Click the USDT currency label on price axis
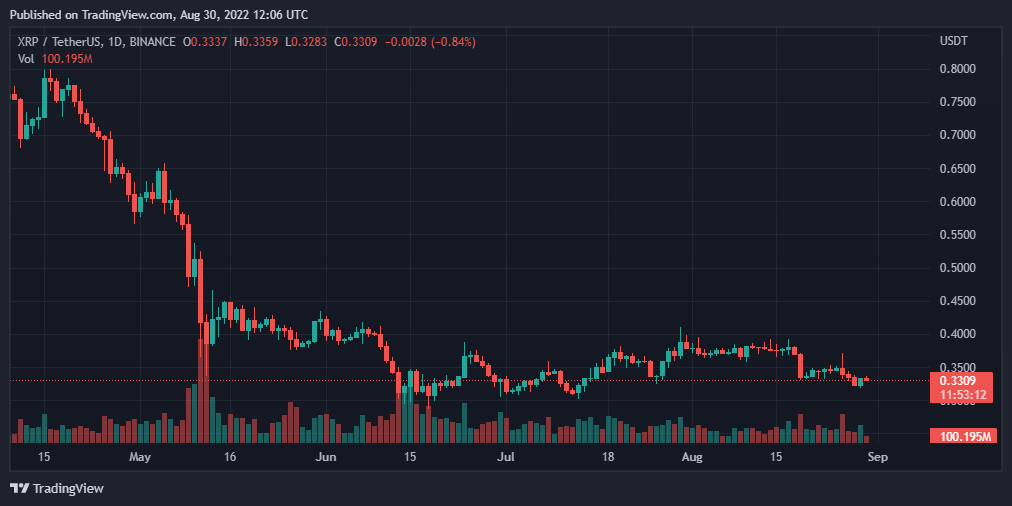This screenshot has width=1012, height=506. pyautogui.click(x=953, y=41)
